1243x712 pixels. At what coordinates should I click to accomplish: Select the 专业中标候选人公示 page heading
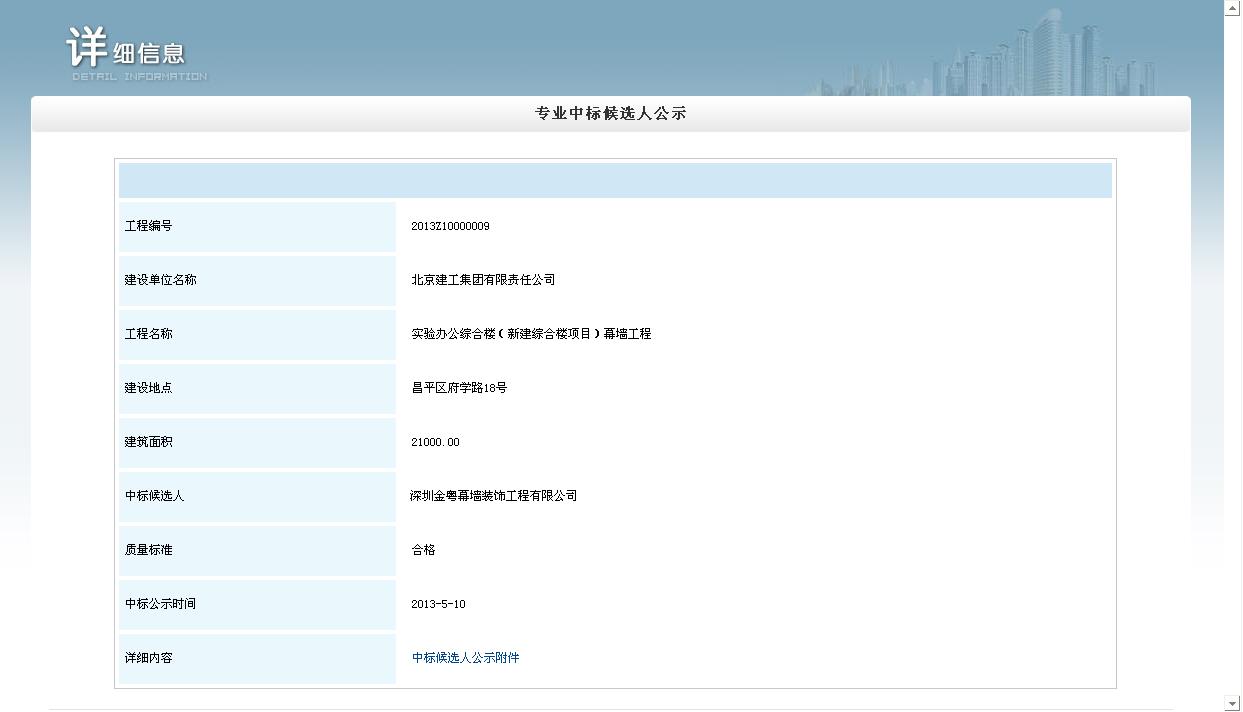[x=610, y=114]
